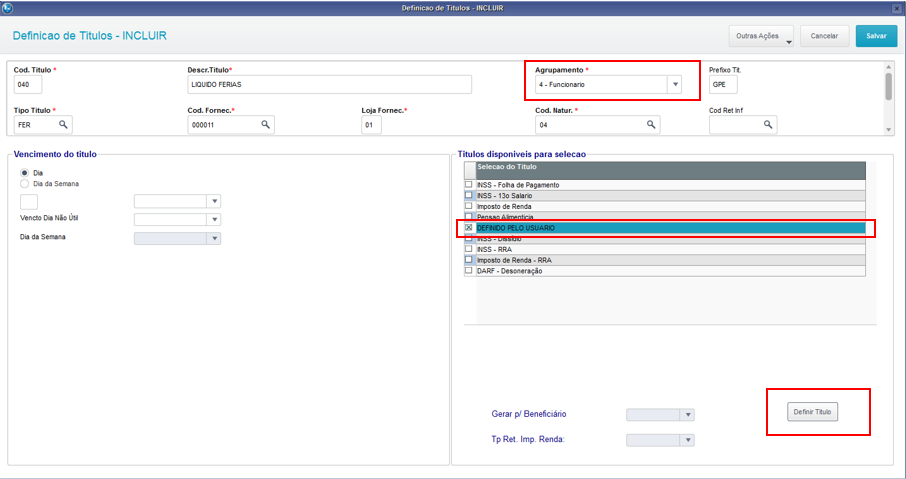Click the Definir Titulo button

click(812, 412)
